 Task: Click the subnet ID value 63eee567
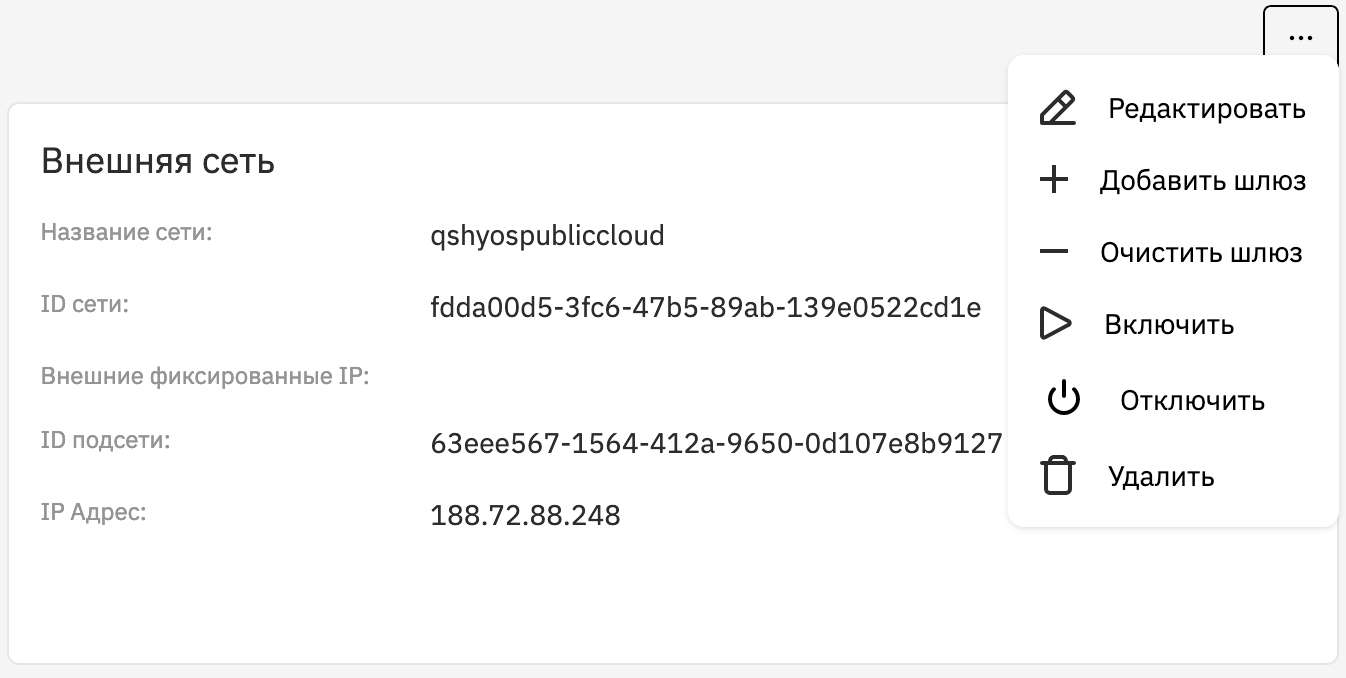pos(716,443)
